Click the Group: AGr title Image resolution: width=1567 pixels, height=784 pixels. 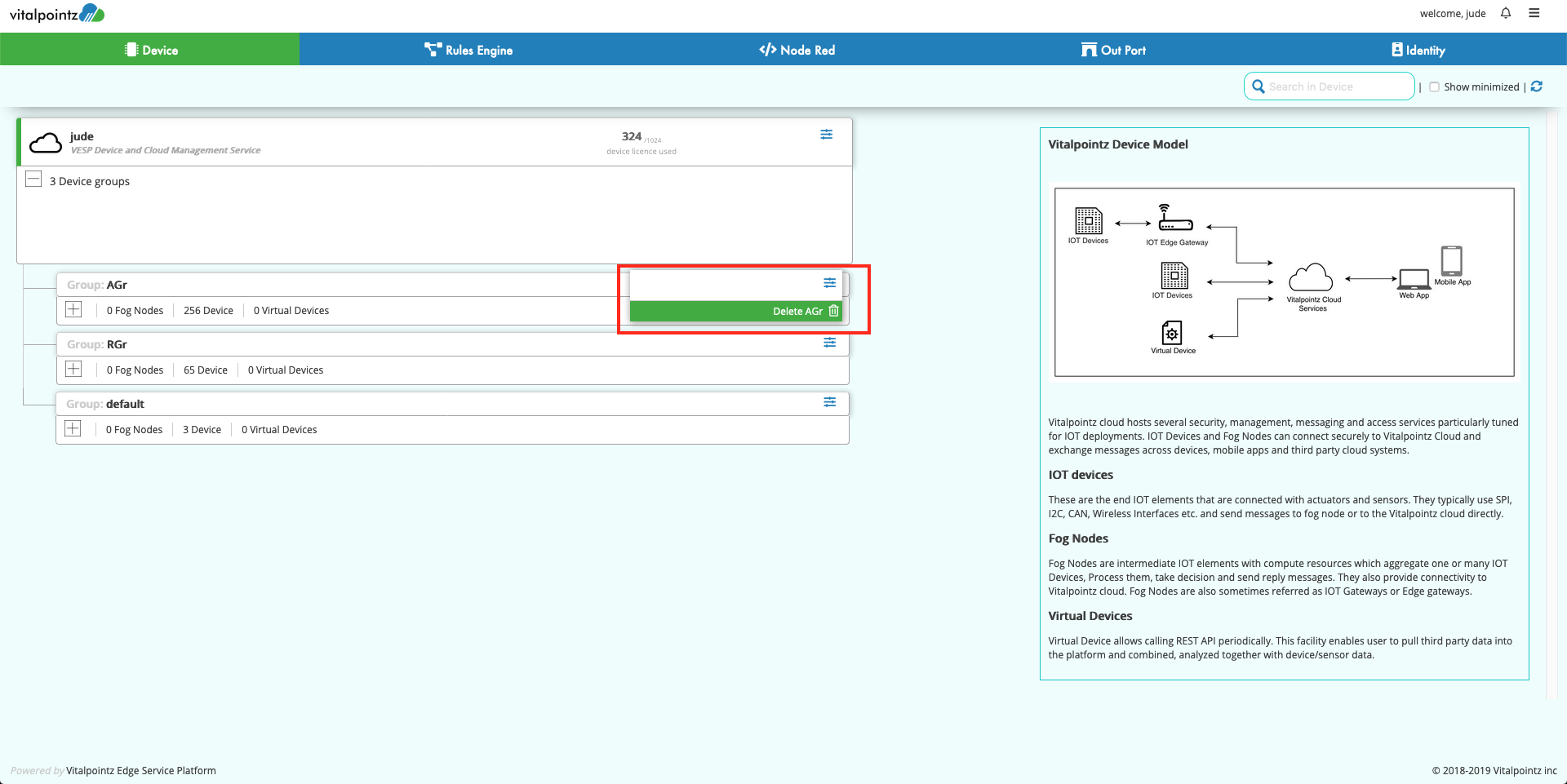(x=97, y=285)
